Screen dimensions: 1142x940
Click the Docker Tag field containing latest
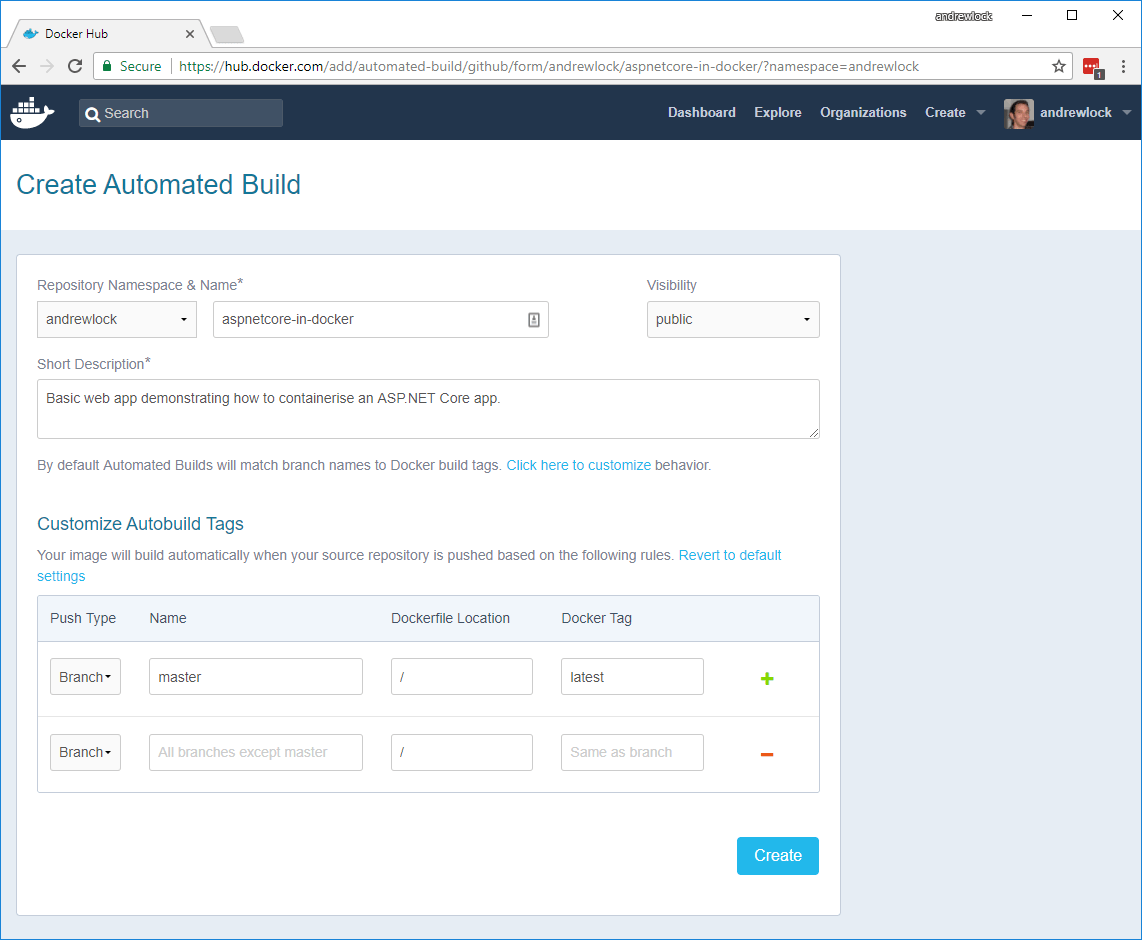click(x=632, y=677)
